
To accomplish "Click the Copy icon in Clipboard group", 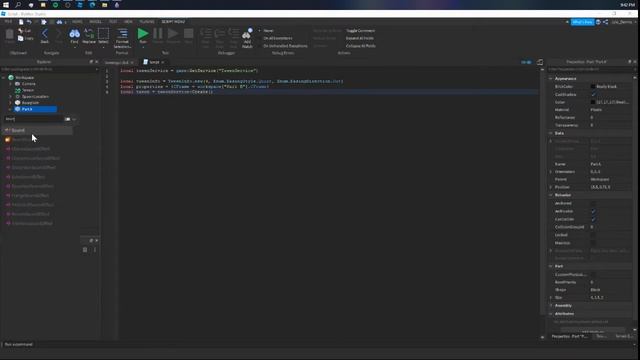I will (20, 38).
